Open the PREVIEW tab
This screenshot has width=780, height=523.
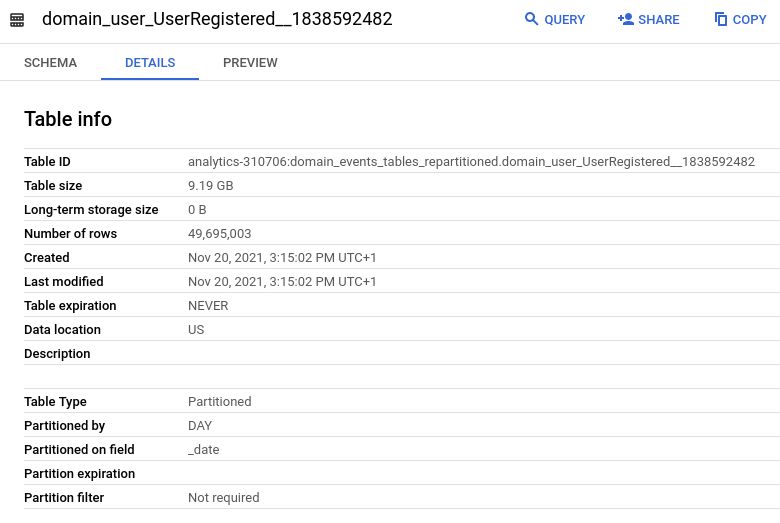(x=250, y=63)
